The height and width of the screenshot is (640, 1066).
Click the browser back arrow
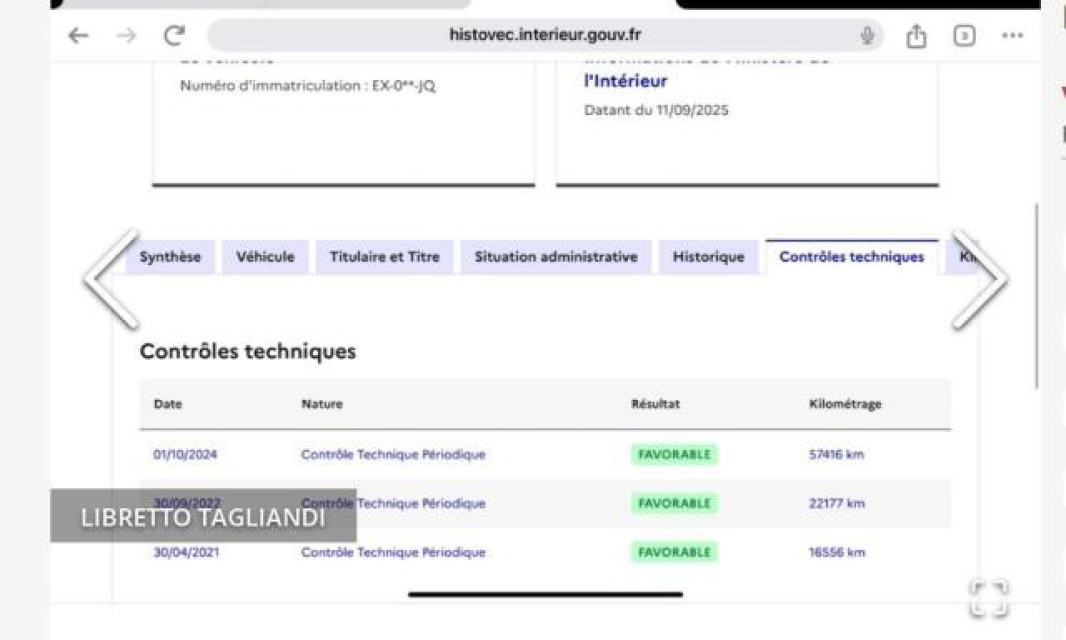point(76,35)
